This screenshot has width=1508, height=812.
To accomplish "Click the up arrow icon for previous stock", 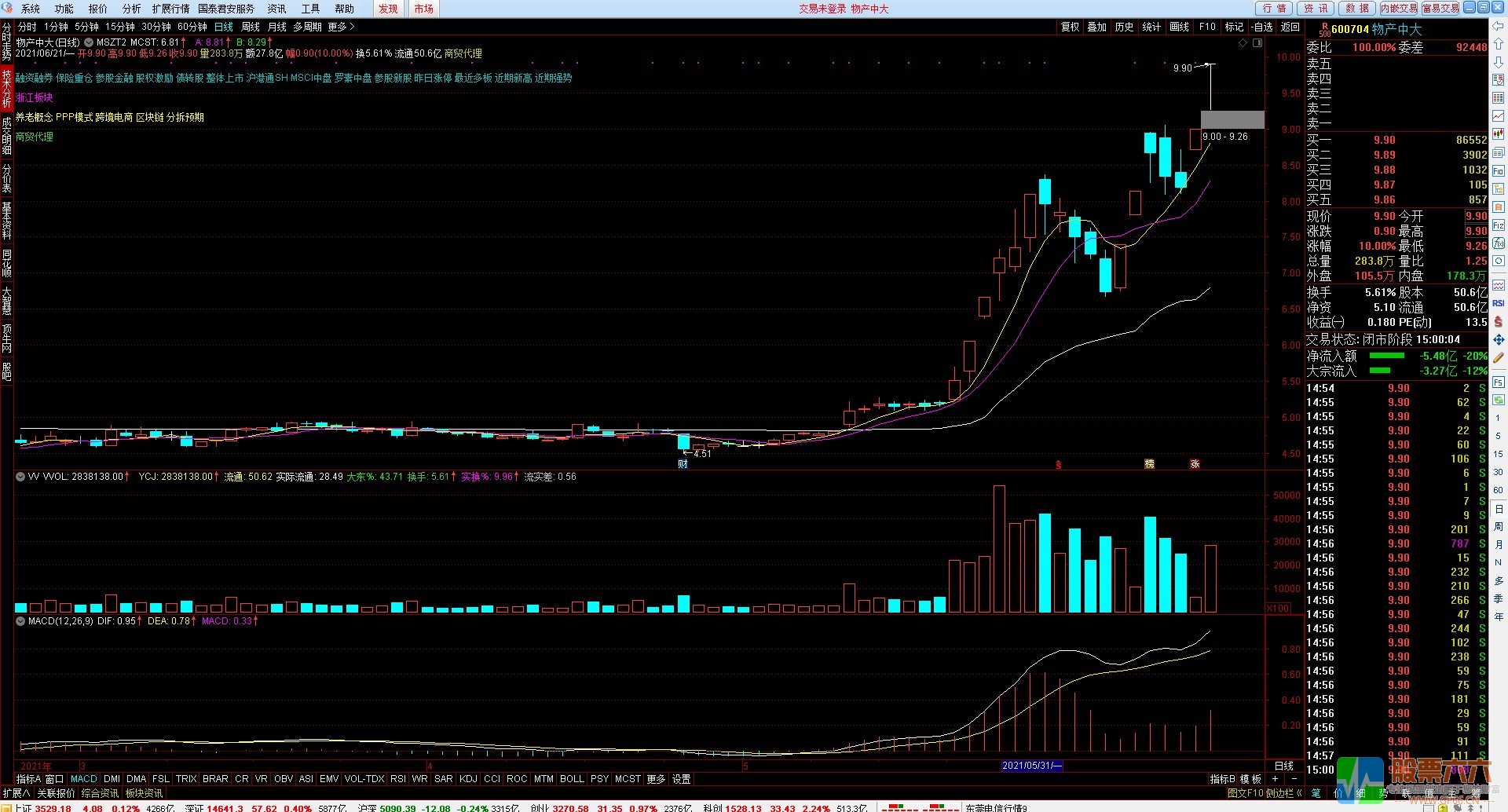I will click(x=1498, y=44).
